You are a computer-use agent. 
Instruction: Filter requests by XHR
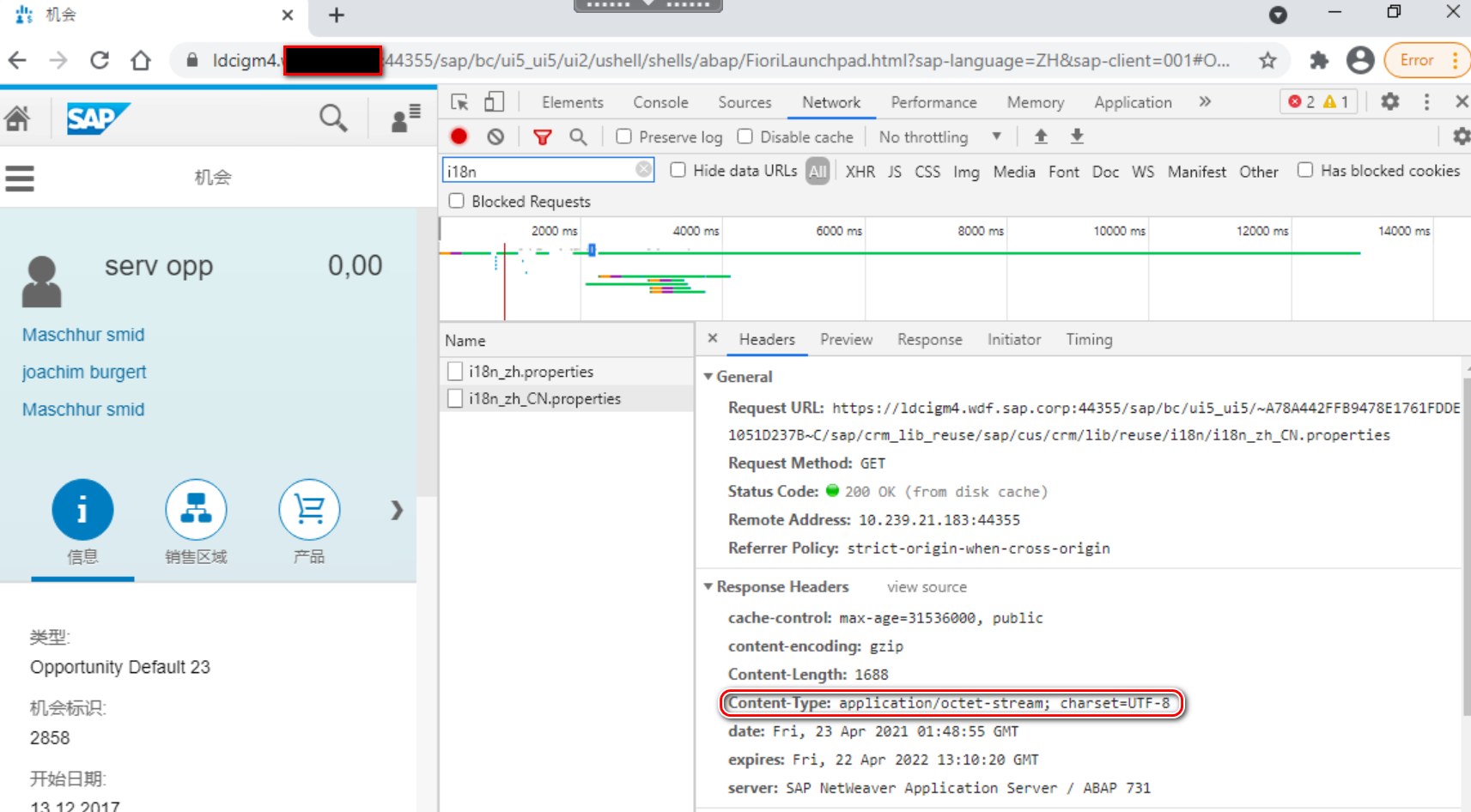860,172
